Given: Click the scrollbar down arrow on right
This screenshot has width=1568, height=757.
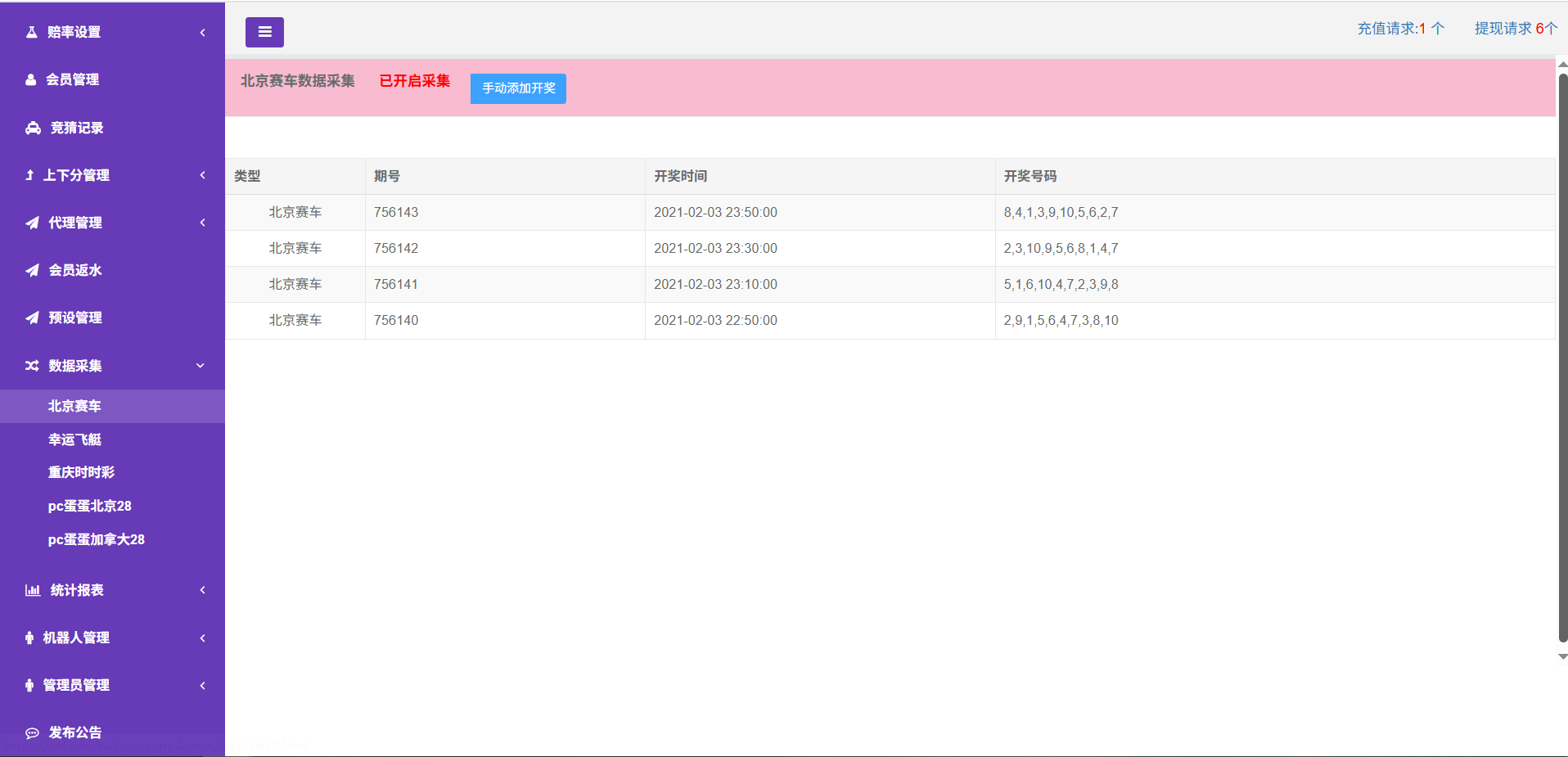Looking at the screenshot, I should coord(1562,656).
